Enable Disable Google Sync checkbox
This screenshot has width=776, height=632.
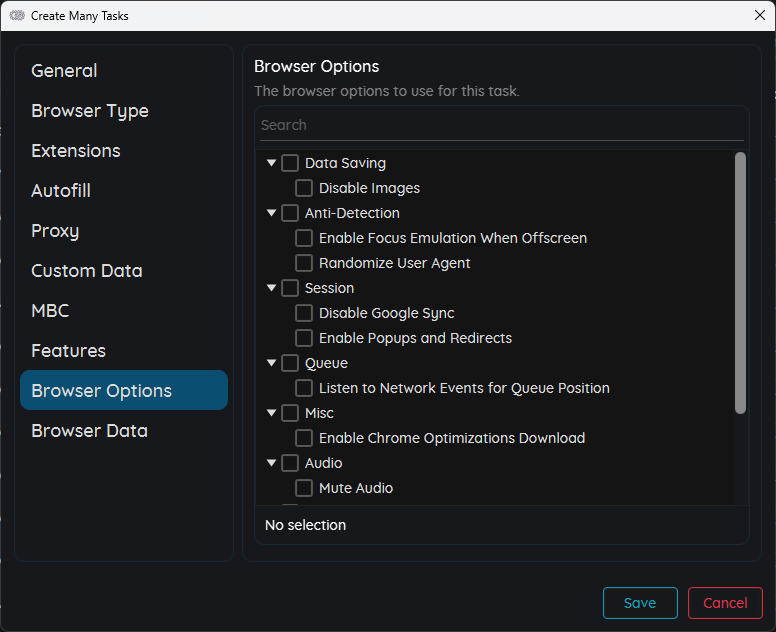click(304, 313)
